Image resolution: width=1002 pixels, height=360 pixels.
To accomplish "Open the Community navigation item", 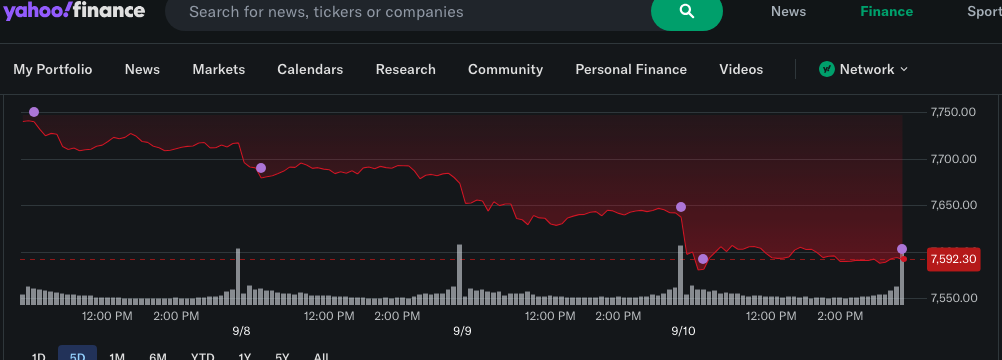I will coord(505,69).
